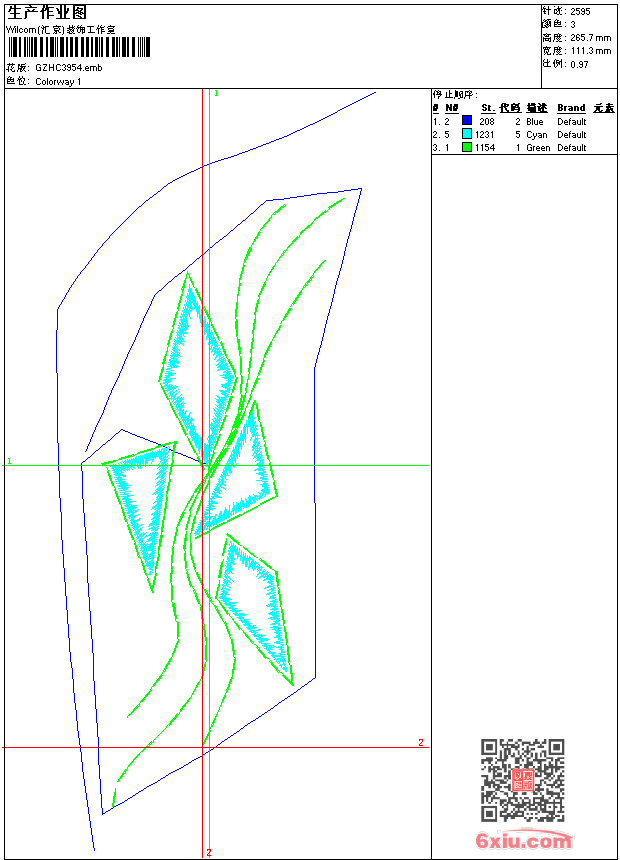Click the 'Wilcom(汇京)' studio name line
This screenshot has height=860, width=620.
(61, 30)
